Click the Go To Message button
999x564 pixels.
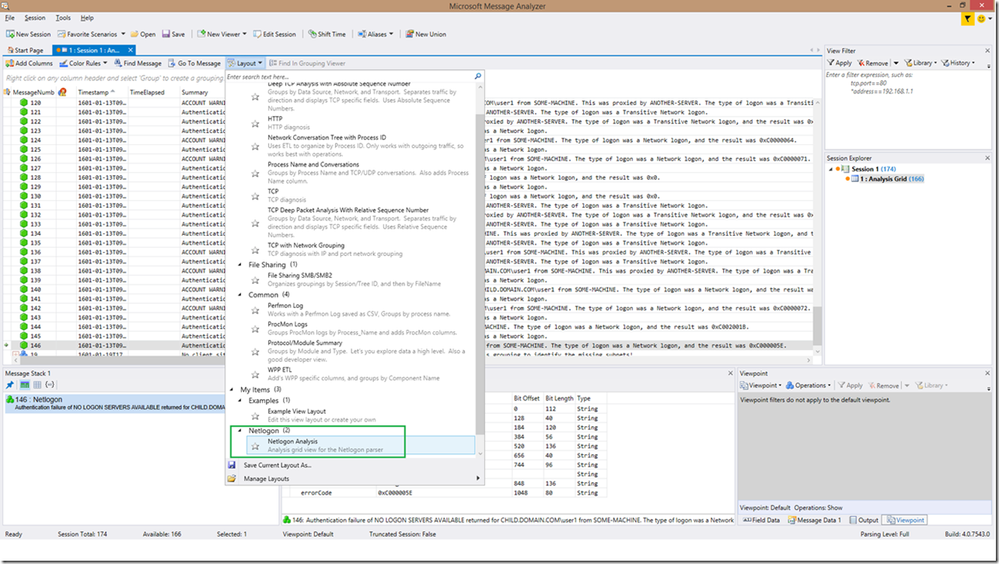194,63
